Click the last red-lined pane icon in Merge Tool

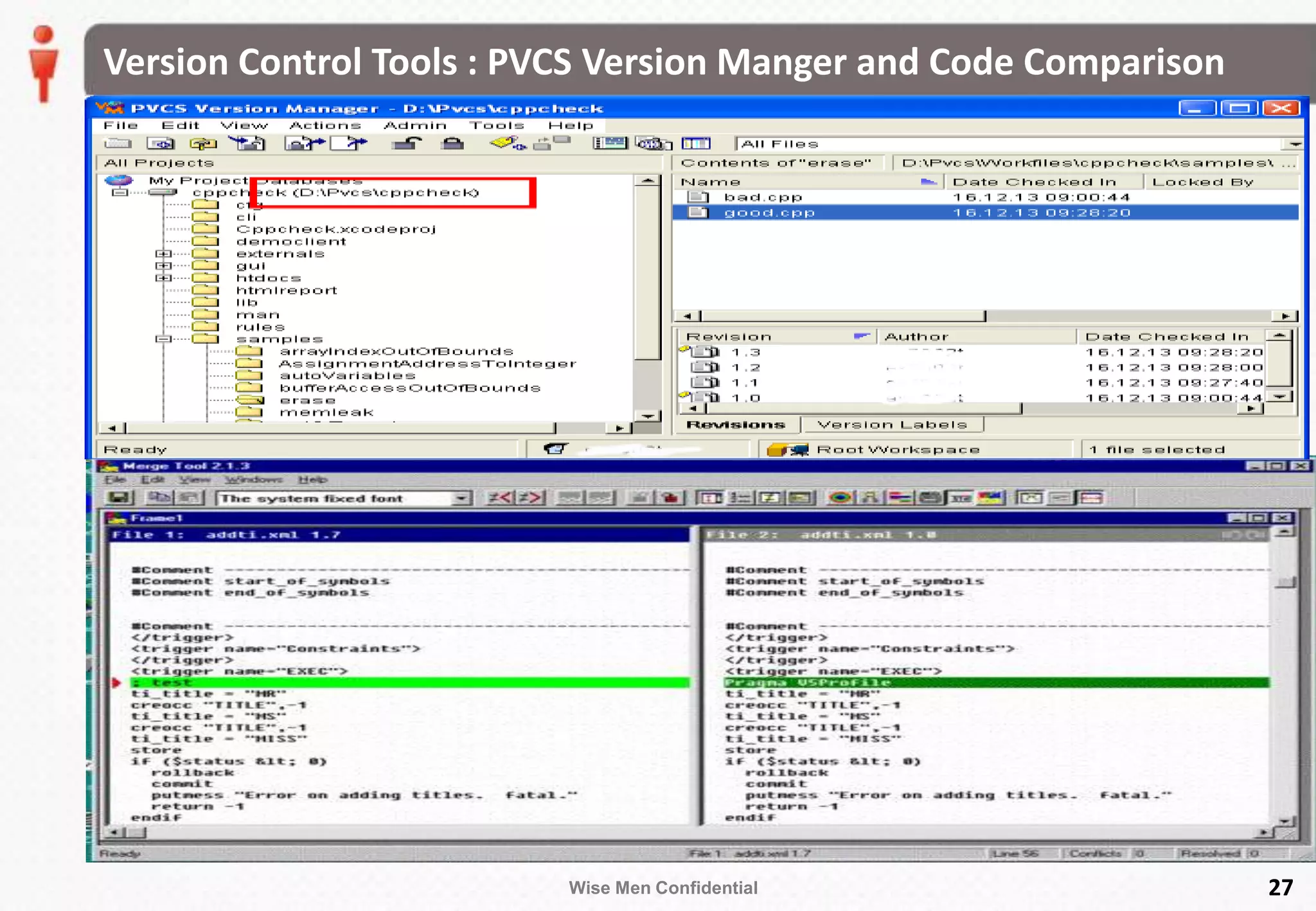(x=1092, y=498)
